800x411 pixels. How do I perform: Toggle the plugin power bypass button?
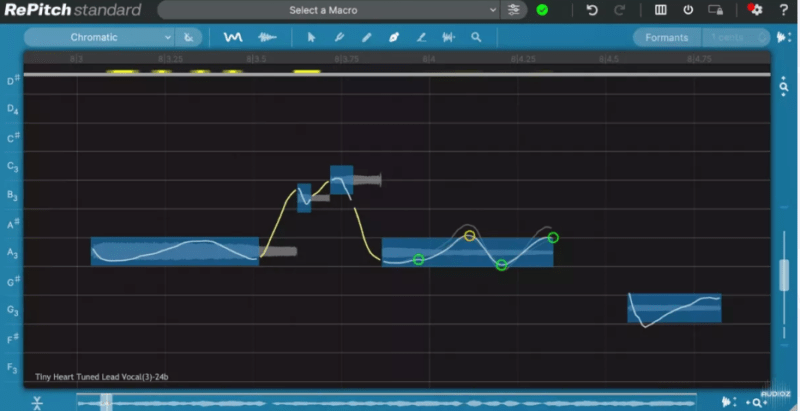[x=688, y=10]
